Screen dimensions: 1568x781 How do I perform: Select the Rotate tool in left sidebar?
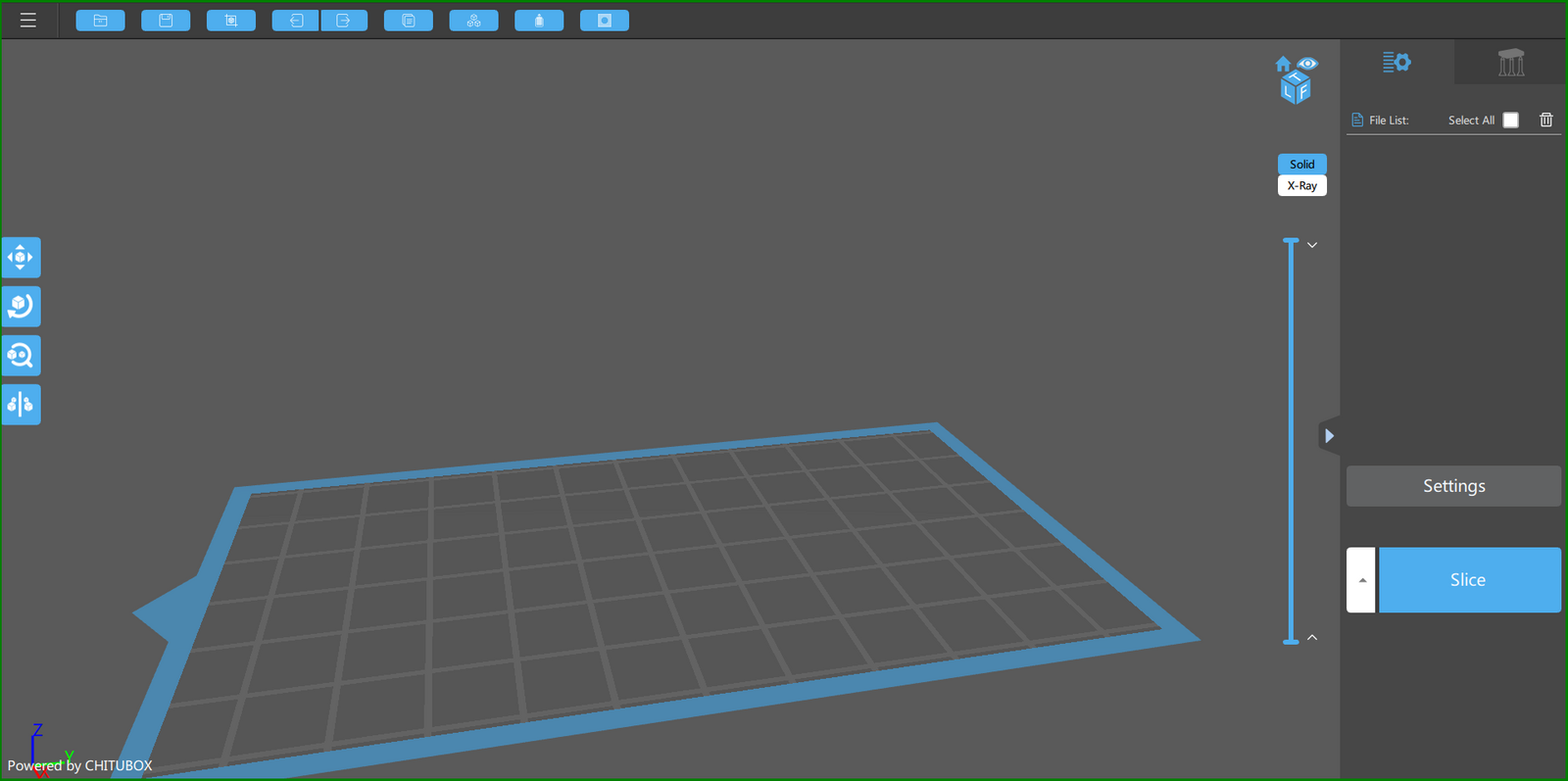pyautogui.click(x=21, y=307)
